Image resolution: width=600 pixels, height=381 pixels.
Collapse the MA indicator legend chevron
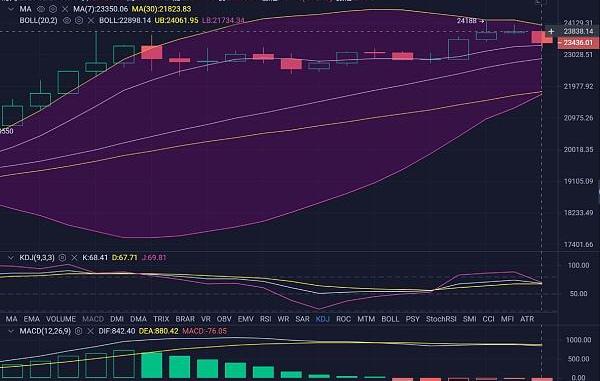point(11,8)
